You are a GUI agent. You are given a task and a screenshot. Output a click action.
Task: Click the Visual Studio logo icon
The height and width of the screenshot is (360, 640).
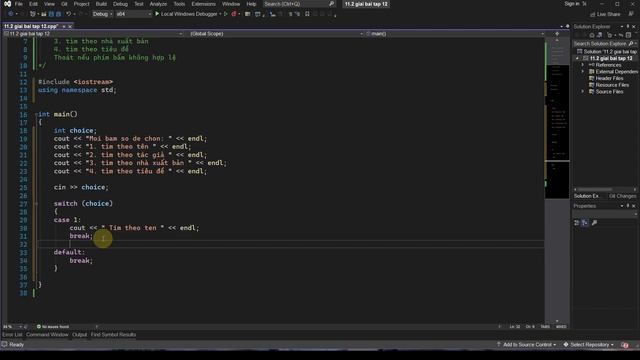pyautogui.click(x=7, y=4)
